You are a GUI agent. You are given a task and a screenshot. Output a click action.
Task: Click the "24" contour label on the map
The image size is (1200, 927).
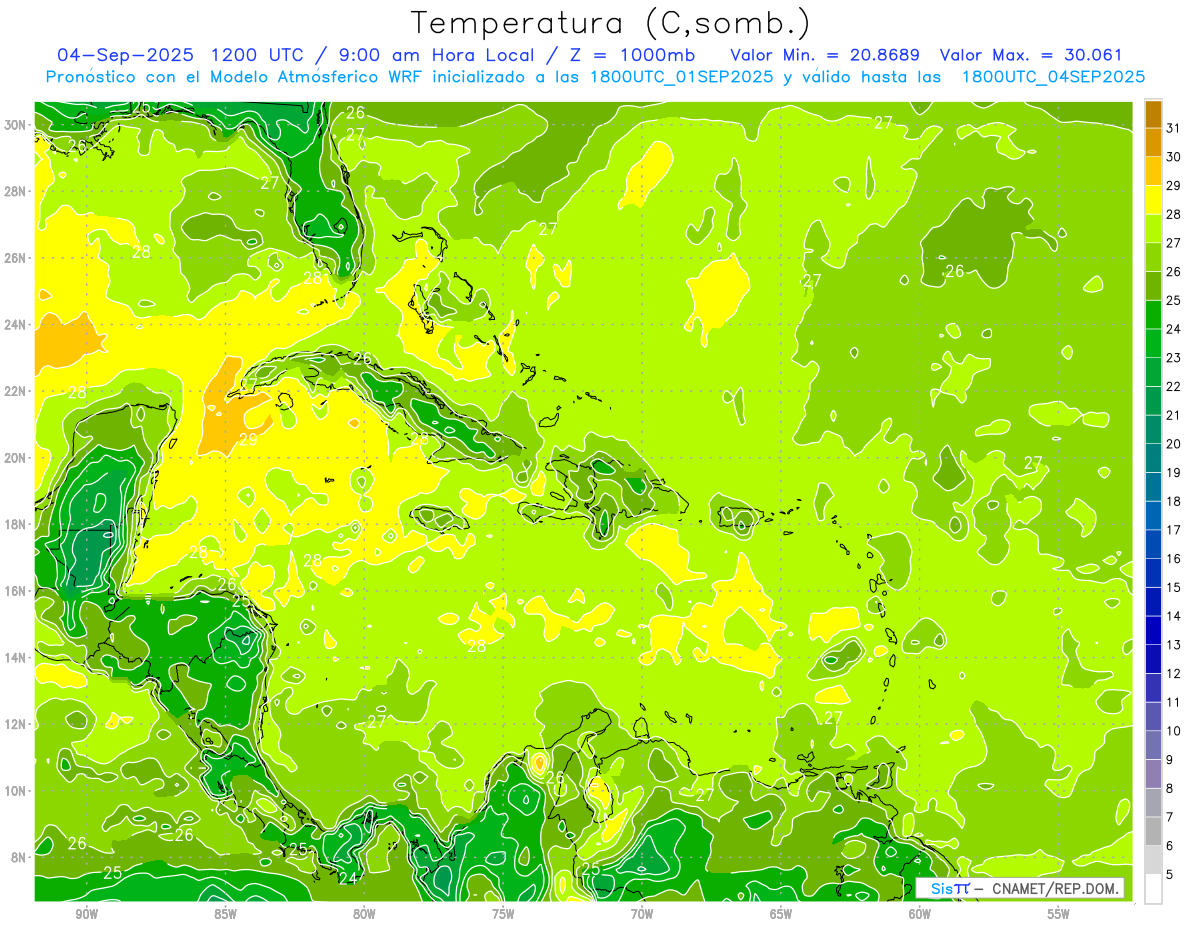[348, 878]
